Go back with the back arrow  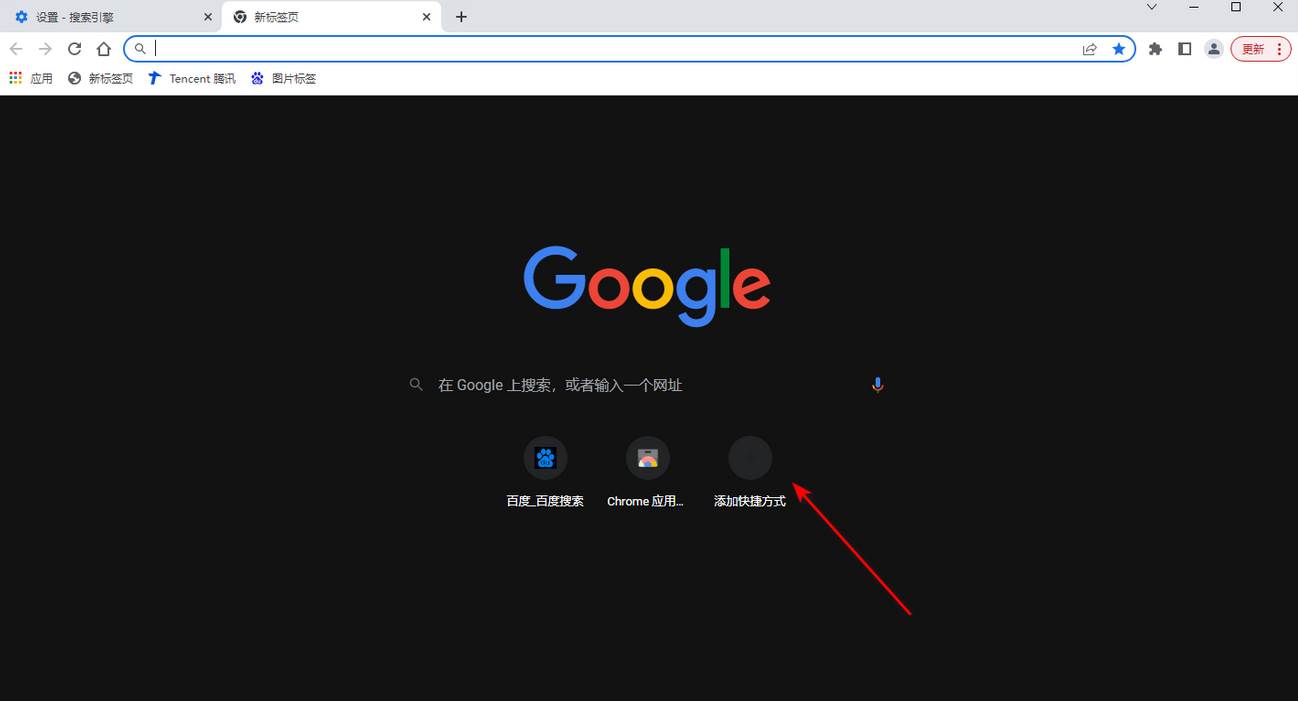(16, 49)
